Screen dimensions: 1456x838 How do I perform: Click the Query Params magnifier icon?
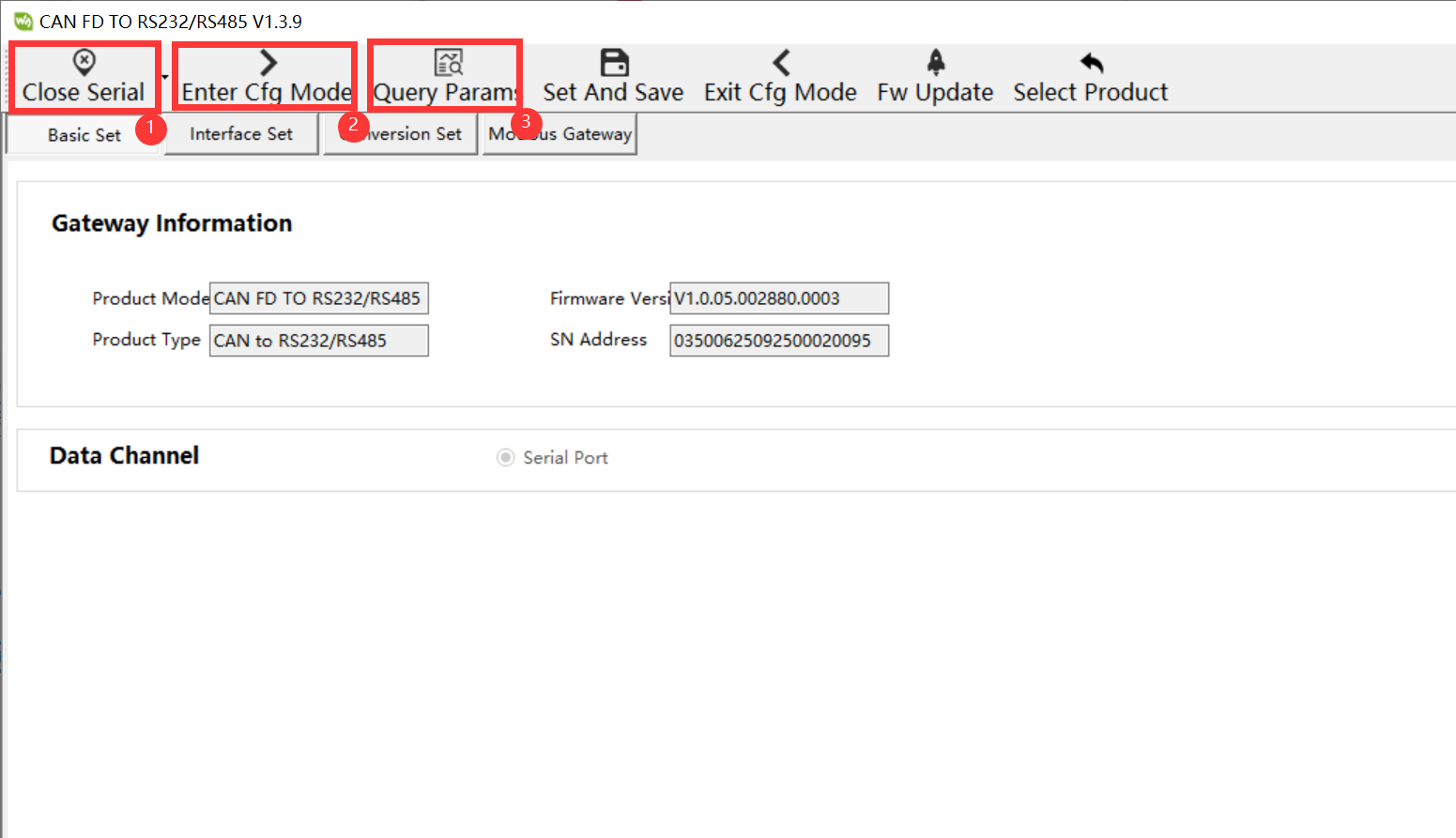click(x=449, y=63)
